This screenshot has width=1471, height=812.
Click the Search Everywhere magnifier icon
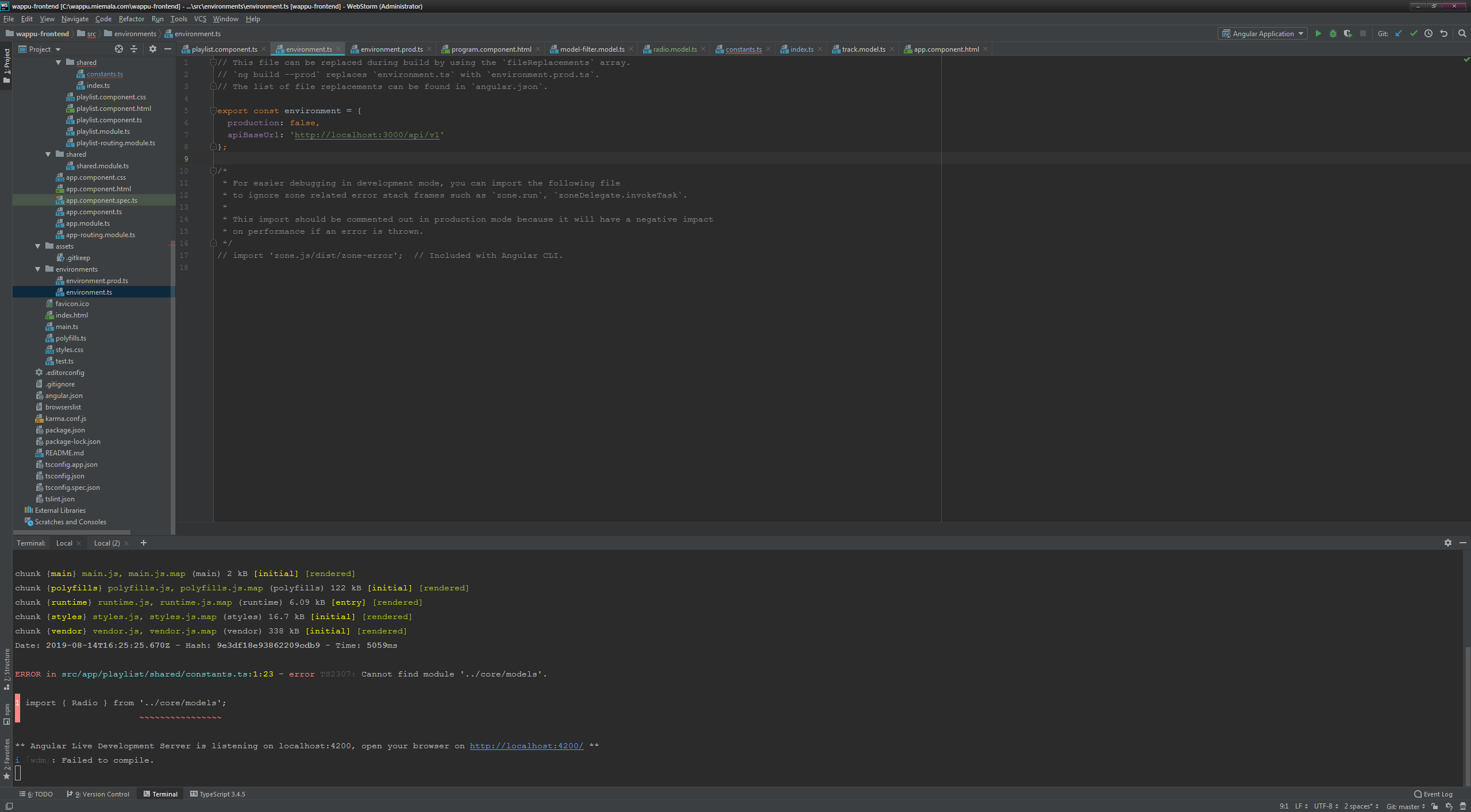(x=1462, y=34)
